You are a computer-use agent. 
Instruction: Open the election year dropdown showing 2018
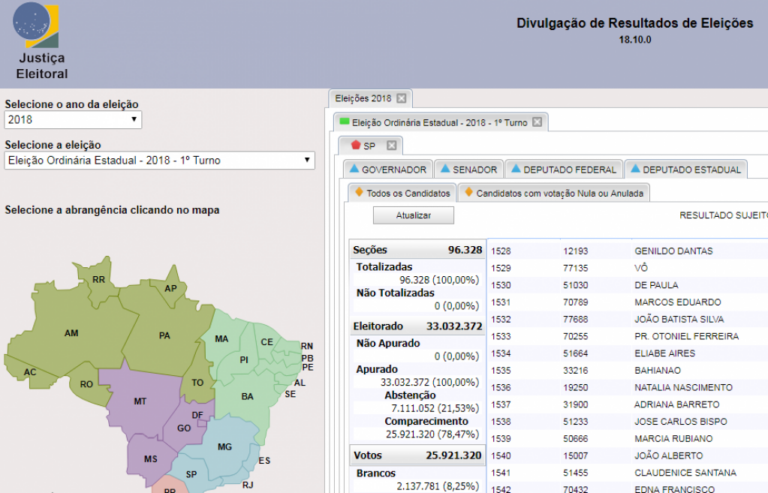[73, 119]
